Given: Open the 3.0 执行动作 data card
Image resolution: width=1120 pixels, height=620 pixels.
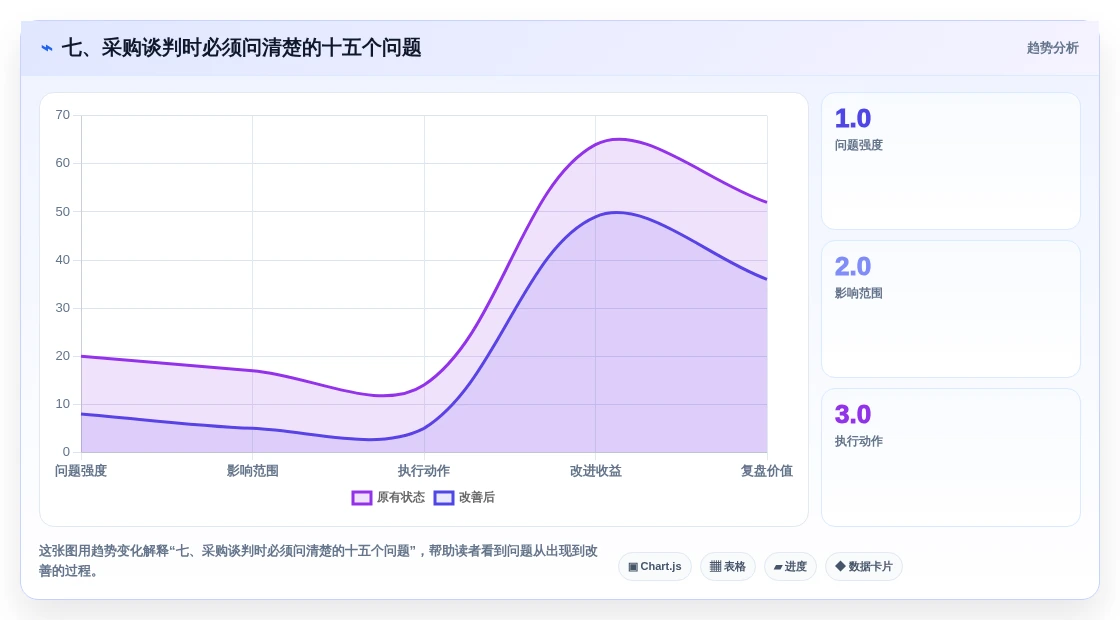Looking at the screenshot, I should (x=951, y=457).
